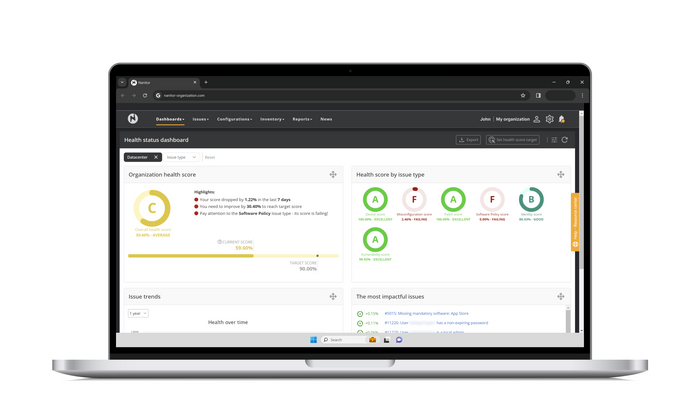
Task: Reset the dashboard filters
Action: (x=210, y=157)
